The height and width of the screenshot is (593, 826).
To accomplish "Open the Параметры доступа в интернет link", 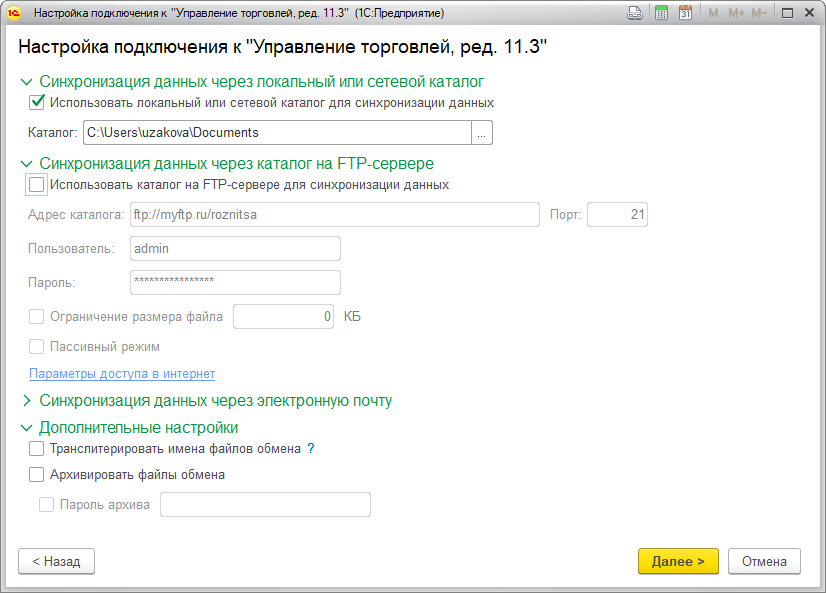I will pos(122,373).
